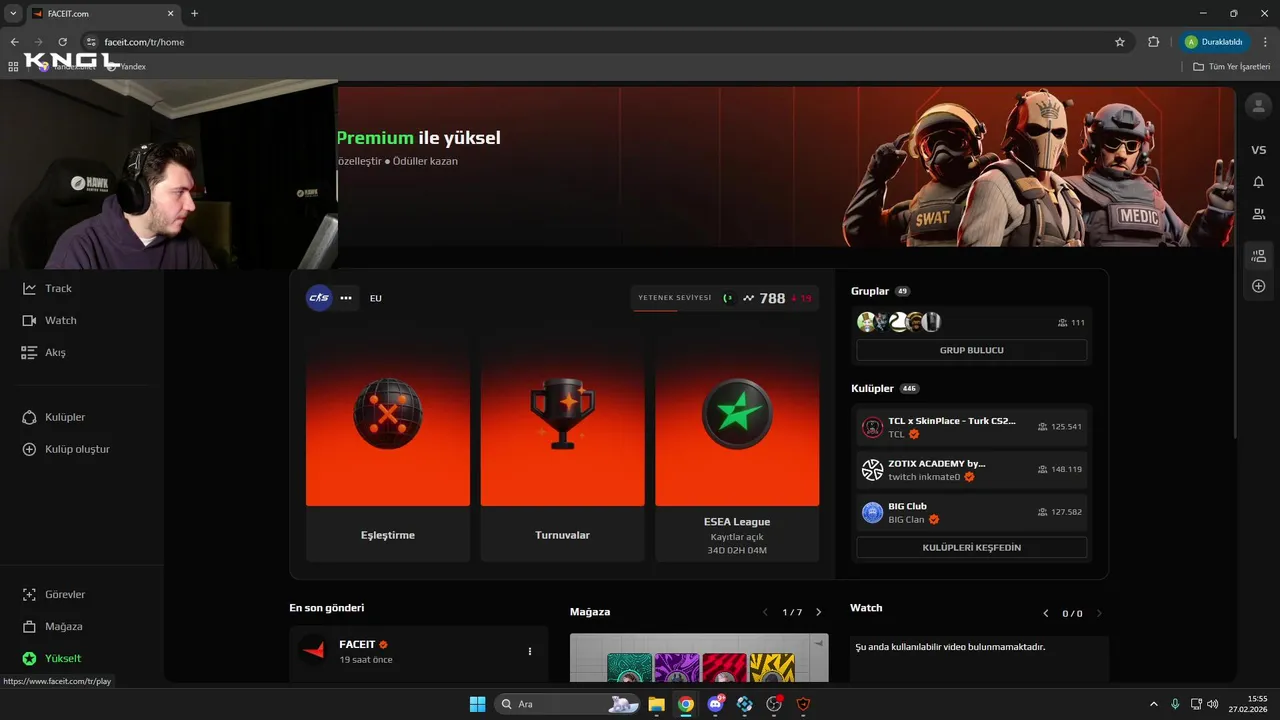
Task: Open Görevler in the sidebar
Action: [x=53, y=594]
